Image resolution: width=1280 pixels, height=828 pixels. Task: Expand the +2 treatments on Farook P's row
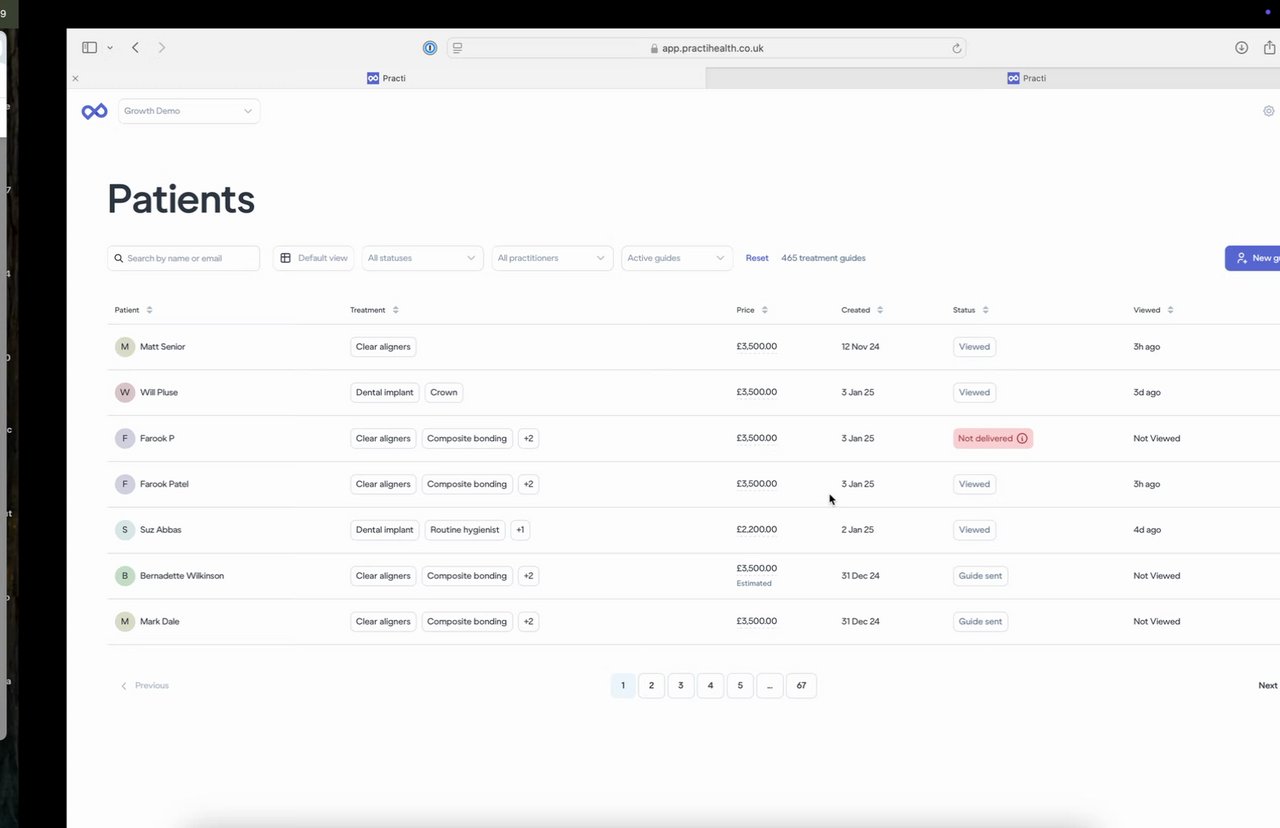coord(529,438)
